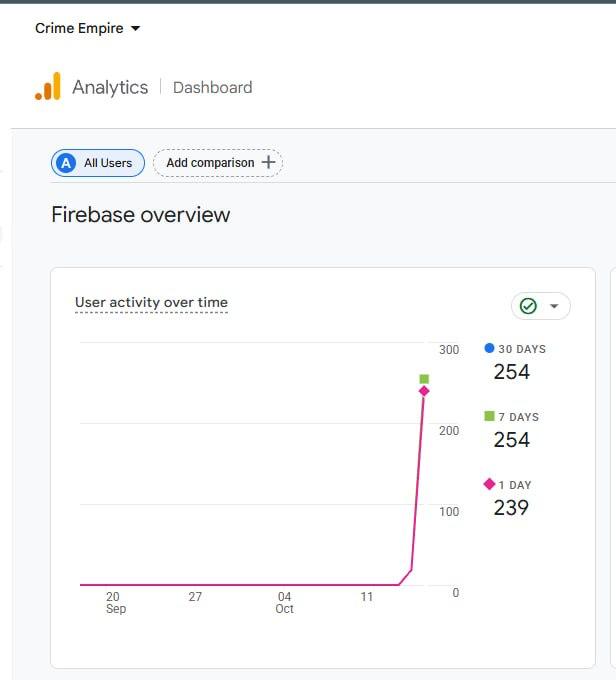Click the Firebase overview heading

(x=141, y=215)
